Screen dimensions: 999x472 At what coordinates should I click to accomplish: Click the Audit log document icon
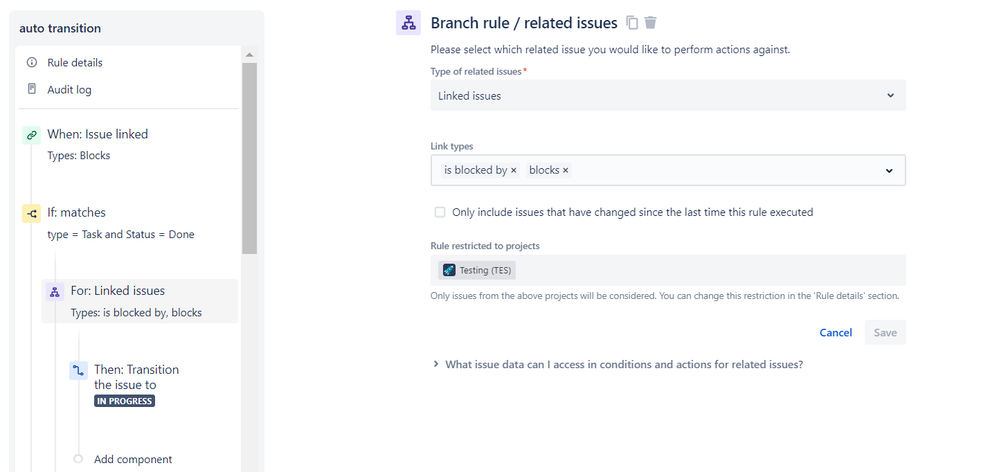coord(32,89)
